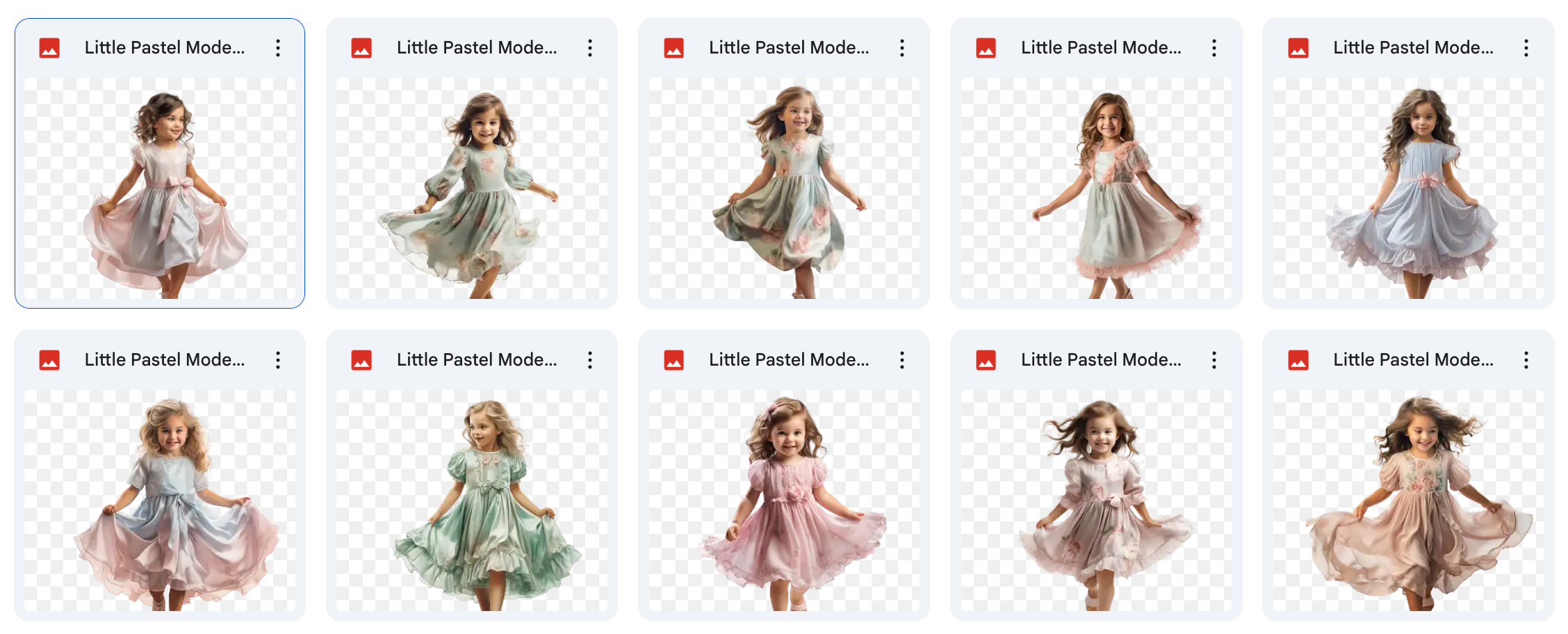Viewport: 1568px width, 634px height.
Task: Click the title text above the mint green satin dress
Action: click(x=476, y=360)
